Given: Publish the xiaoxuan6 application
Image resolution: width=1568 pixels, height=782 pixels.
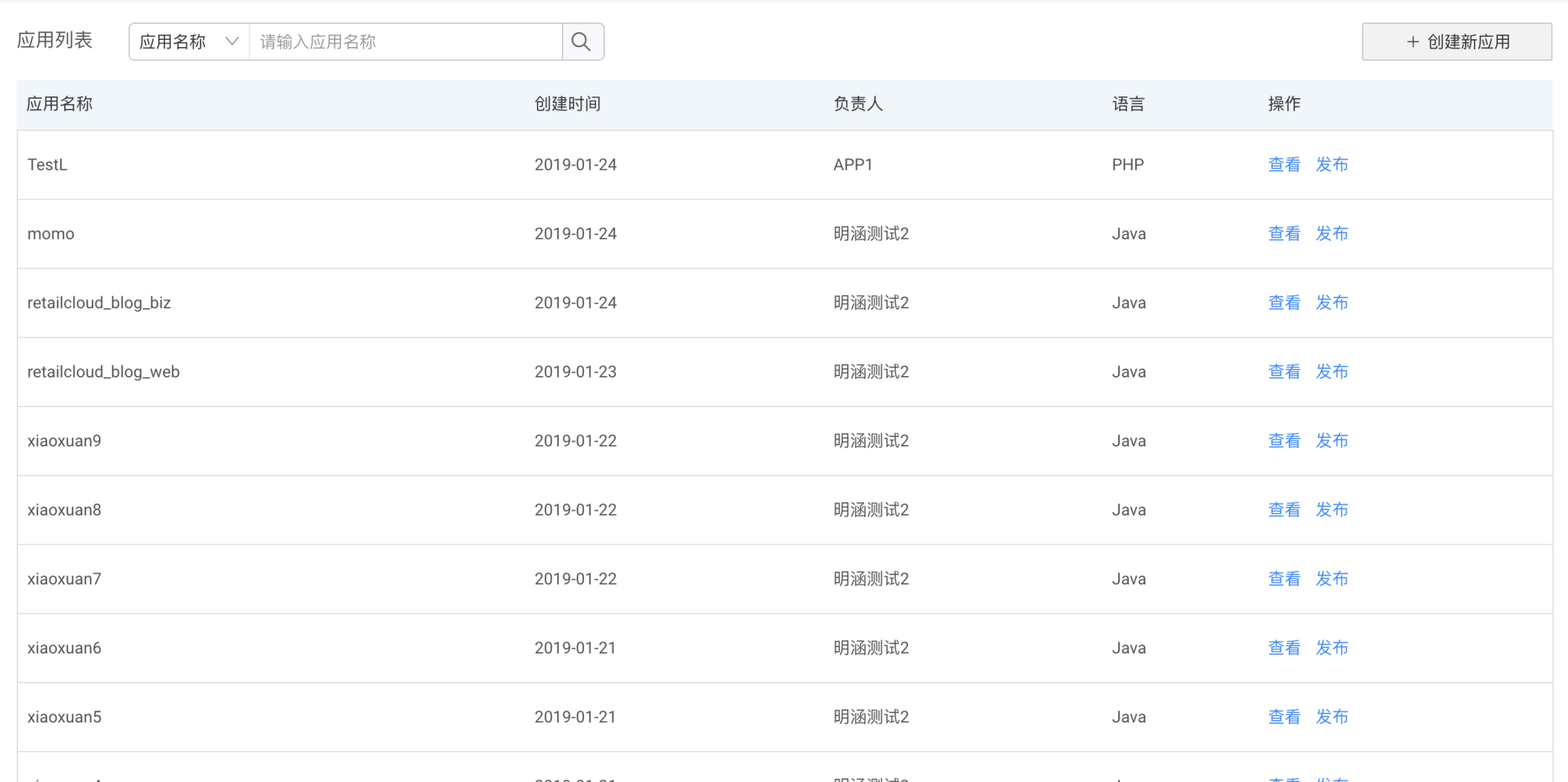Looking at the screenshot, I should 1331,647.
